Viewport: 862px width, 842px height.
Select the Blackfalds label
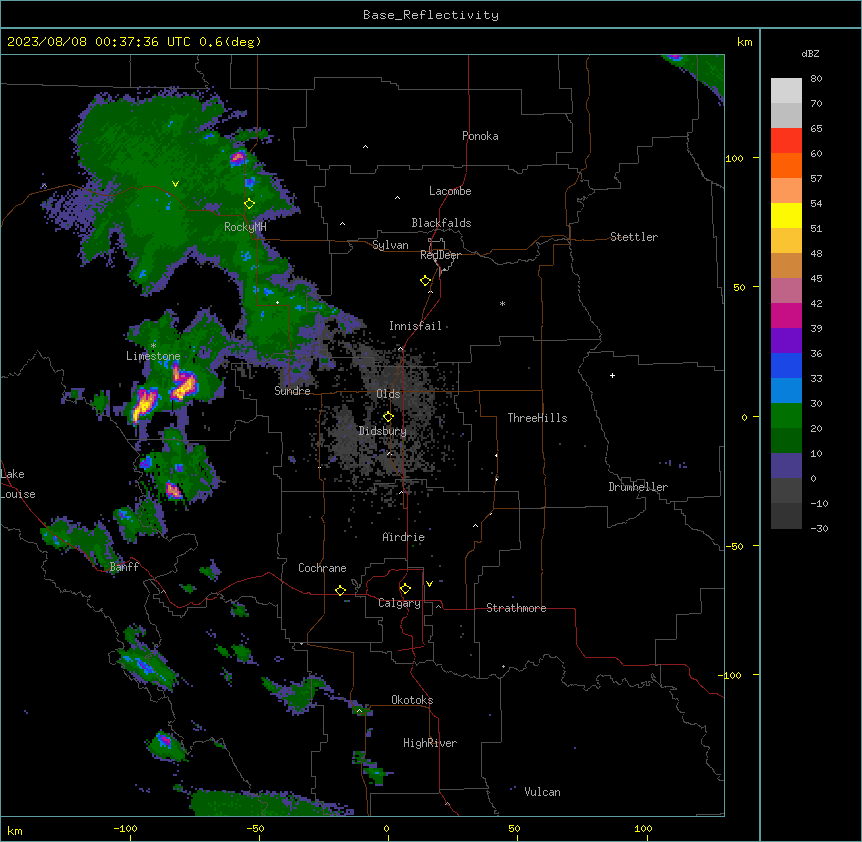[x=441, y=223]
